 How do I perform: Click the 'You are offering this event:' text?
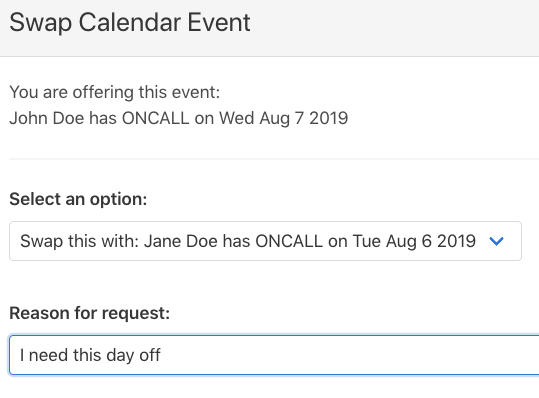114,92
